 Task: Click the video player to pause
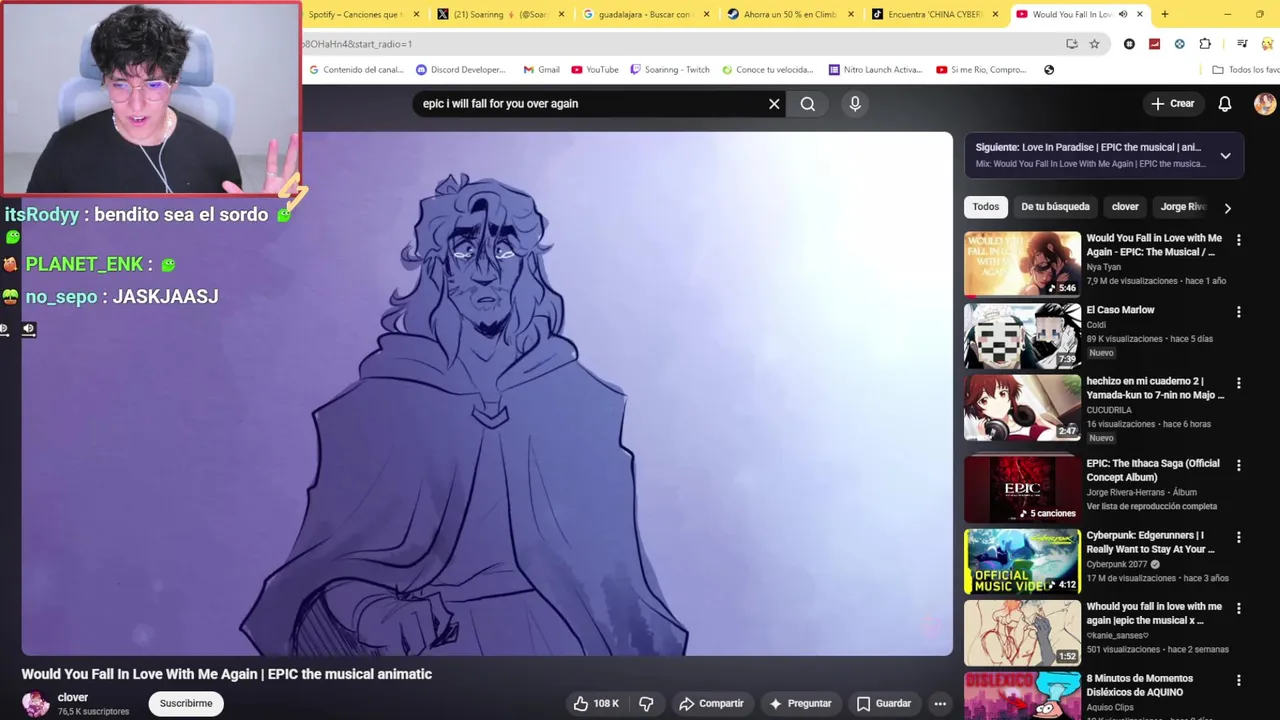tap(487, 394)
